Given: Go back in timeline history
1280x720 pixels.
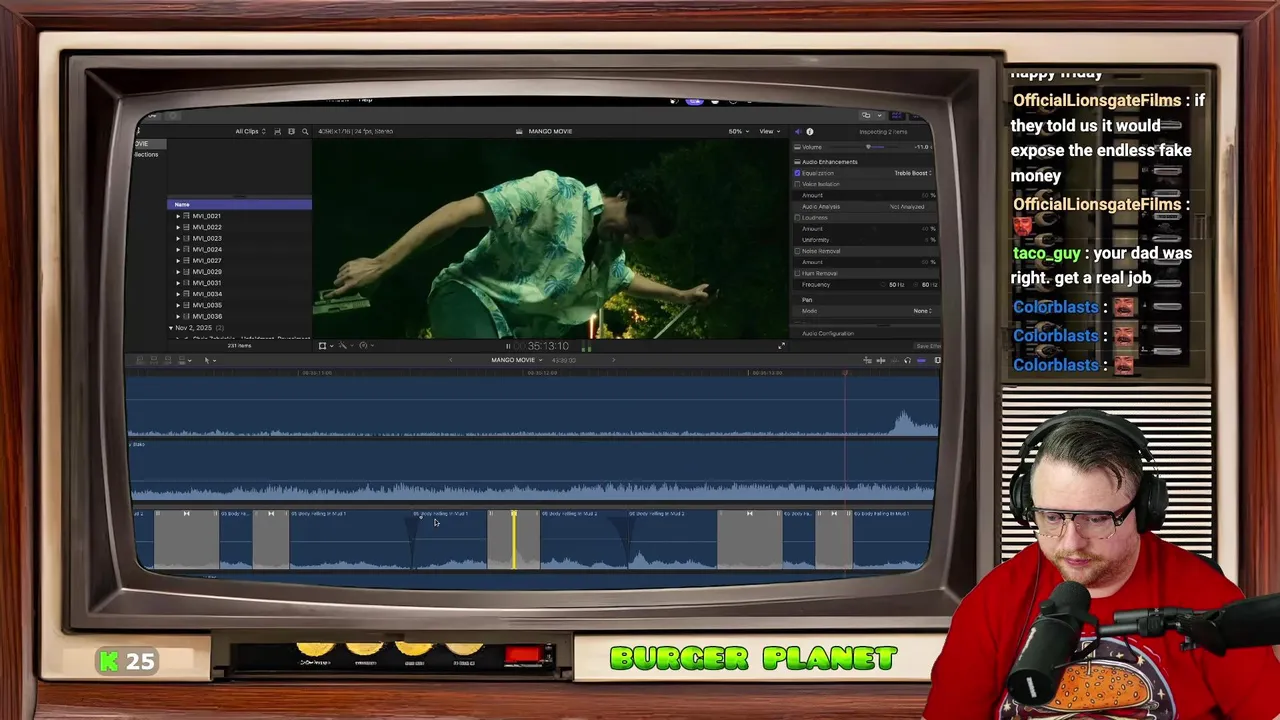Looking at the screenshot, I should [450, 360].
